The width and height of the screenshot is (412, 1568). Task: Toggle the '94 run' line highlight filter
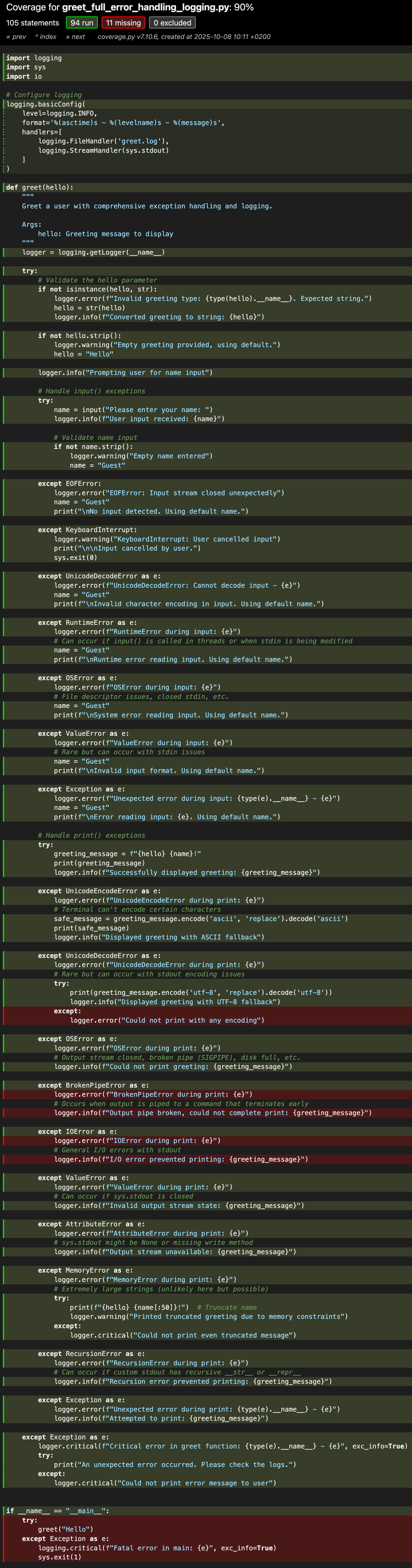[82, 23]
